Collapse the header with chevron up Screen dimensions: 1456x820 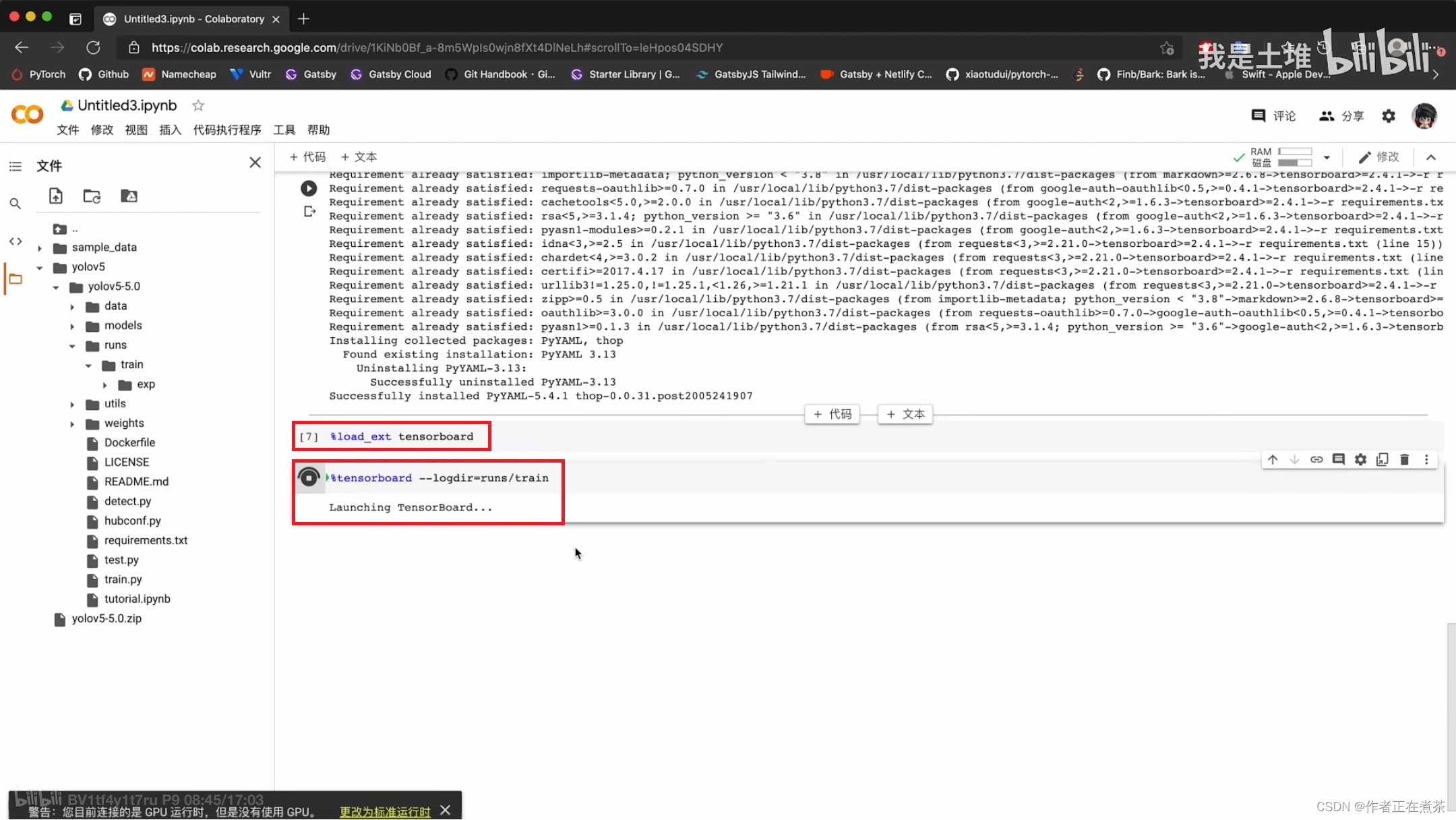pyautogui.click(x=1430, y=157)
